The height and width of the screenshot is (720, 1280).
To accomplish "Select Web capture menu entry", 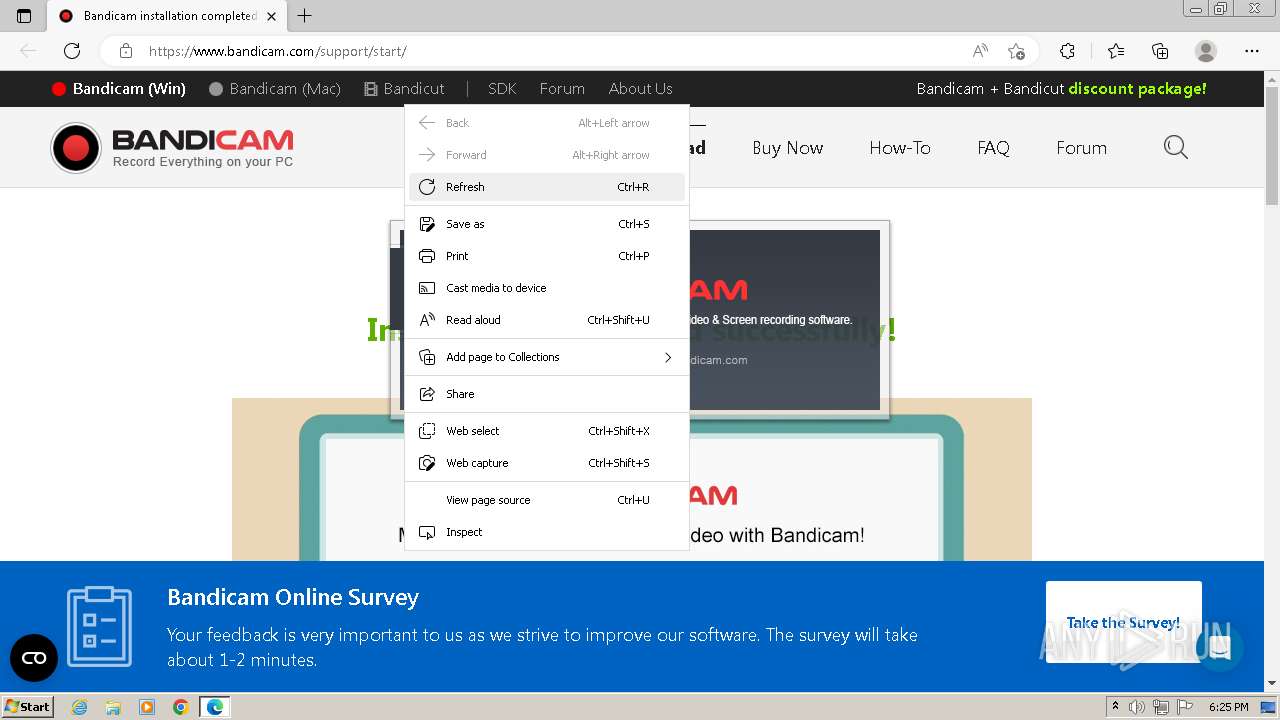I will (547, 463).
